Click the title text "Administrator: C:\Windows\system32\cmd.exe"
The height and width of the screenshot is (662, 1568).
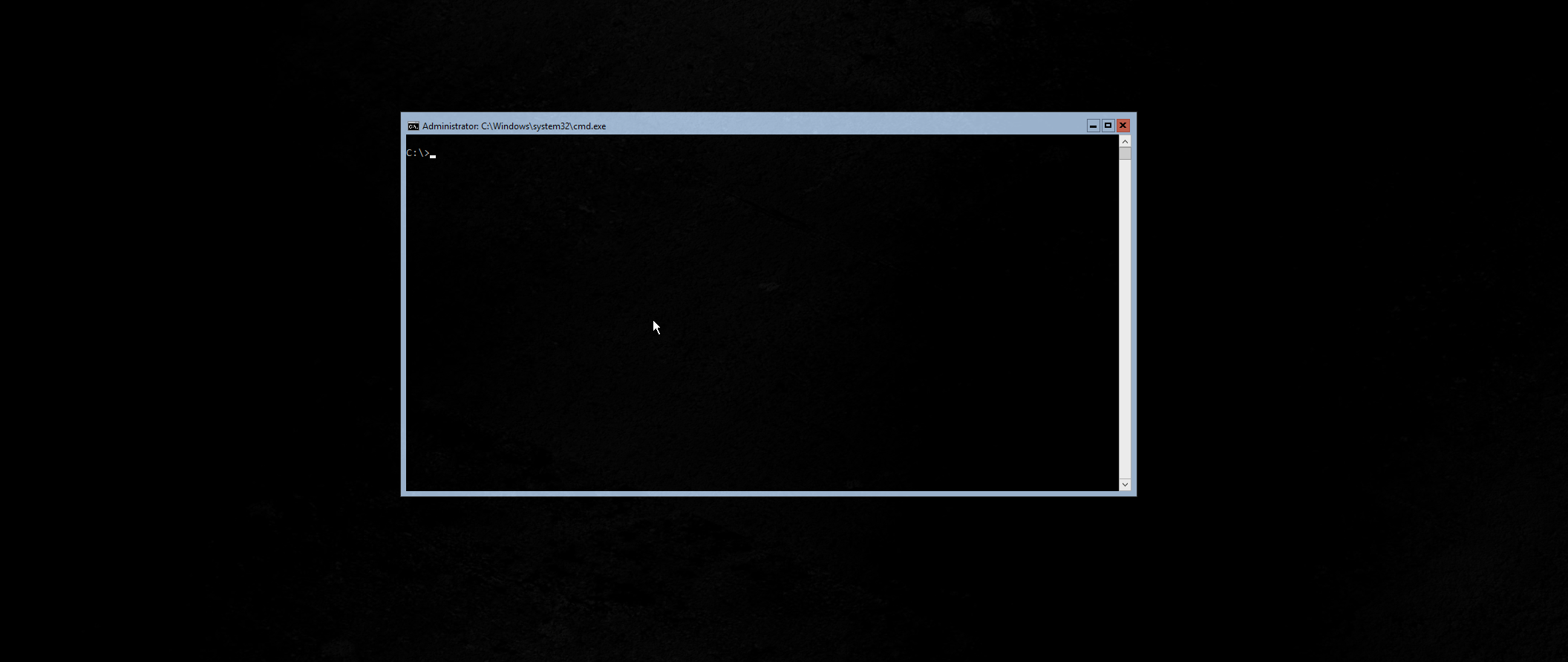(x=514, y=126)
